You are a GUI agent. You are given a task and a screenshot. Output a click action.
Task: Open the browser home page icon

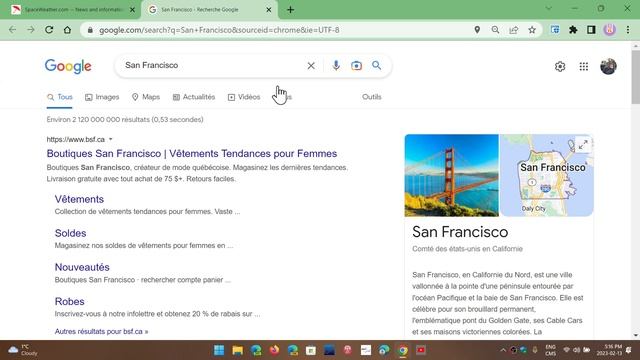[67, 30]
